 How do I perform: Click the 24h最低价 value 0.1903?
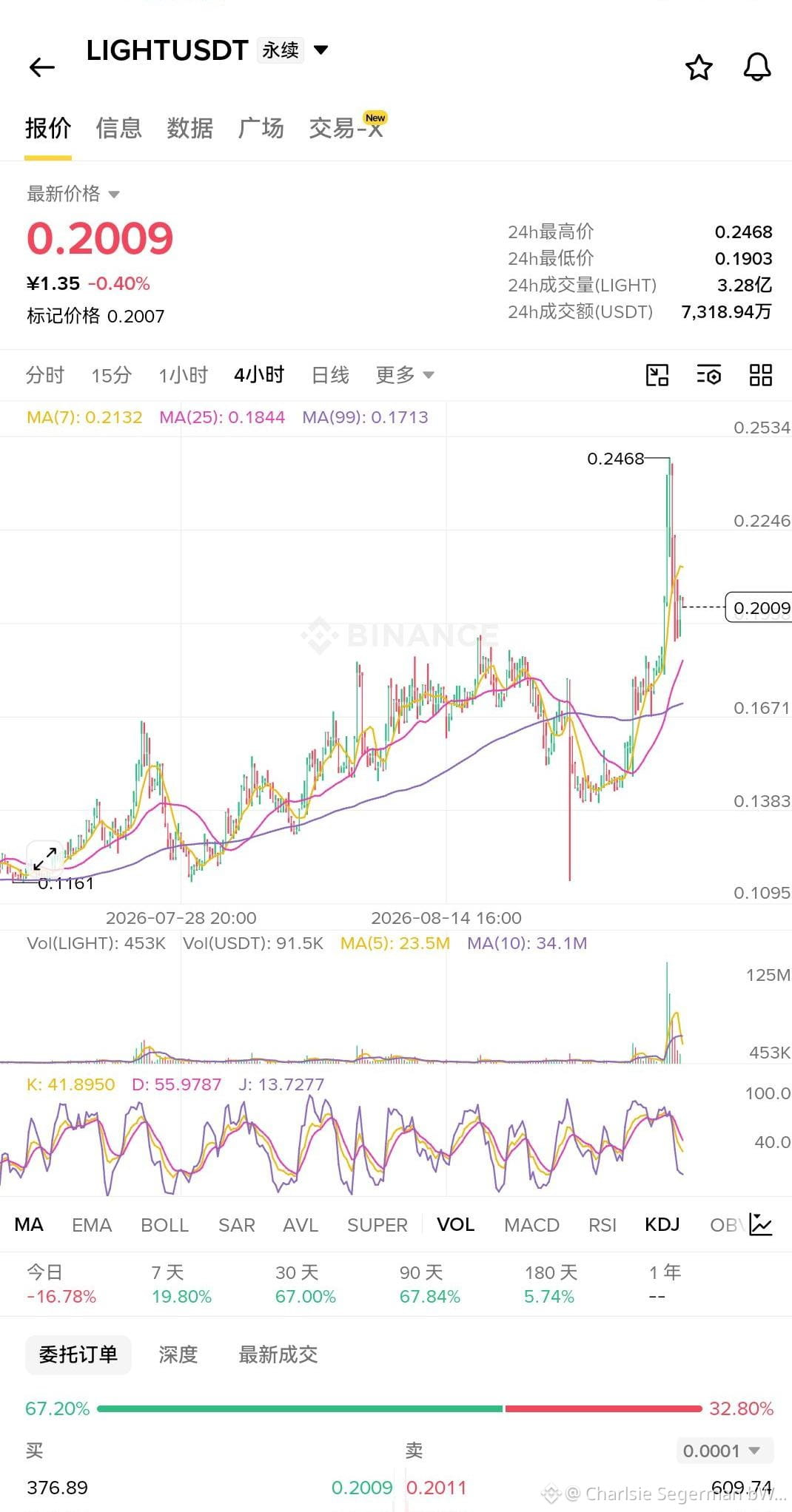pyautogui.click(x=743, y=258)
